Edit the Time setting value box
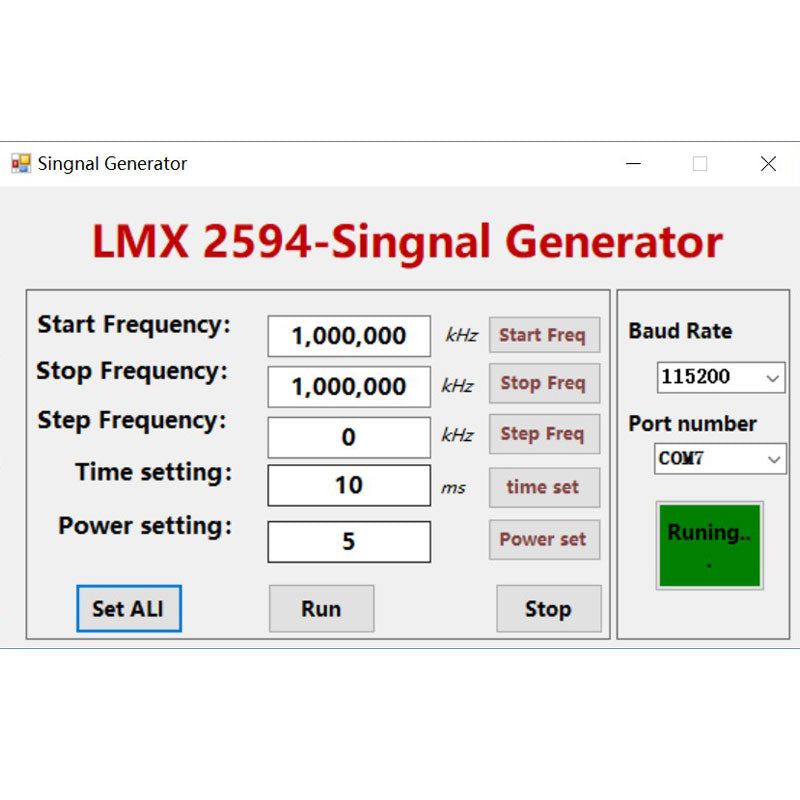This screenshot has height=800, width=800. (349, 486)
